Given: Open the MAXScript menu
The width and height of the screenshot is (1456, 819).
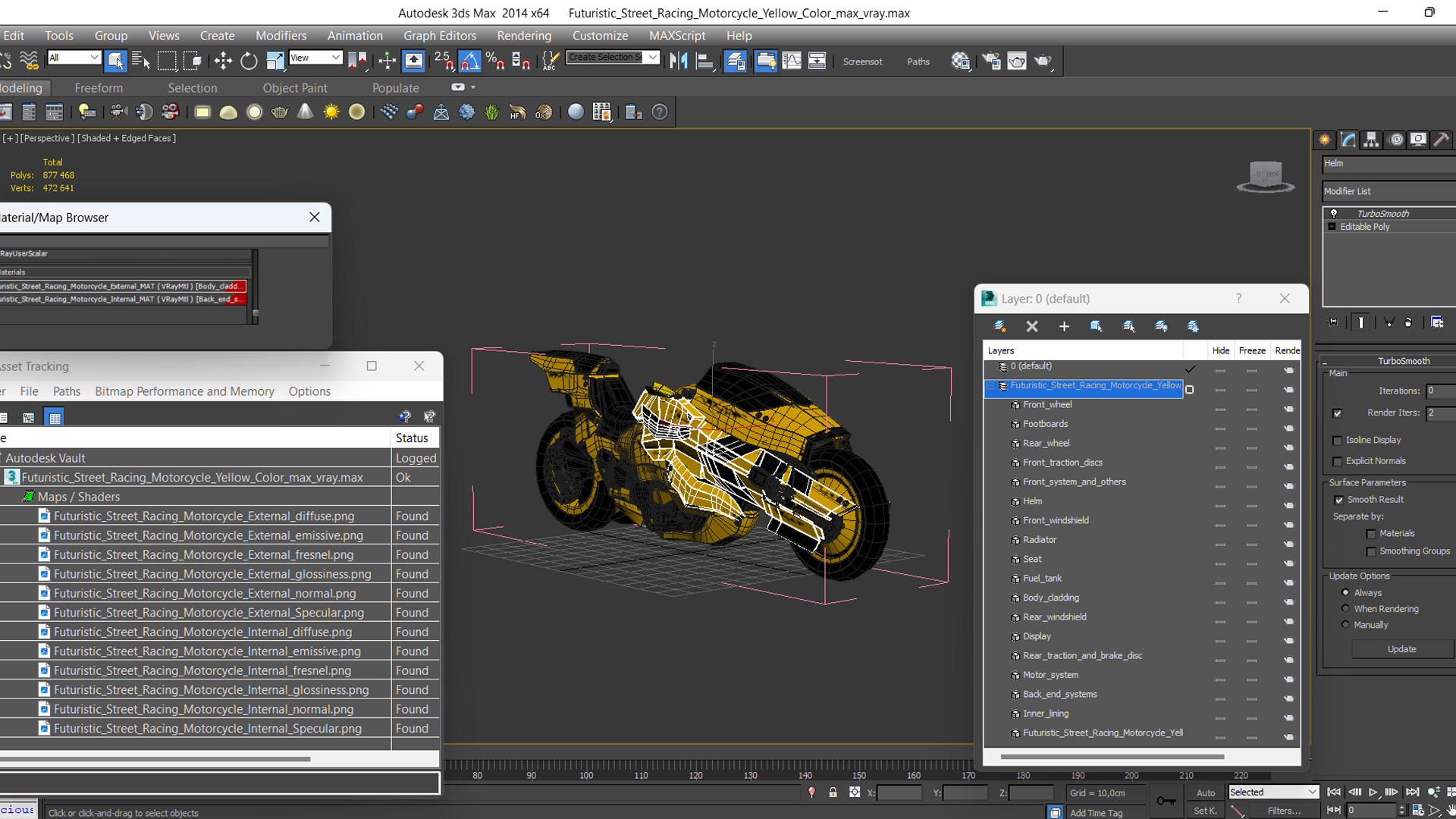Looking at the screenshot, I should (677, 36).
